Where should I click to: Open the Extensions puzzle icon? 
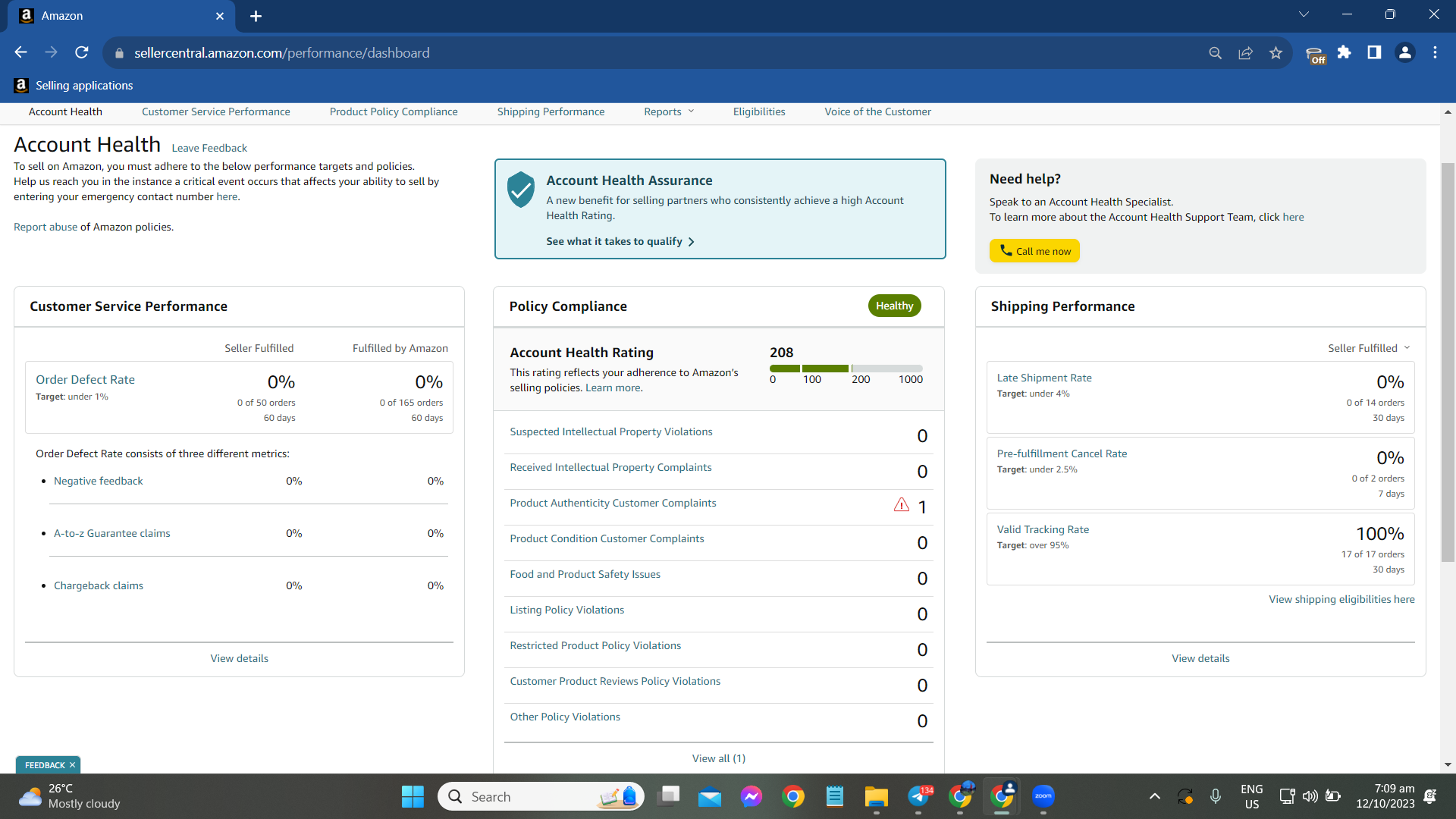click(1344, 52)
